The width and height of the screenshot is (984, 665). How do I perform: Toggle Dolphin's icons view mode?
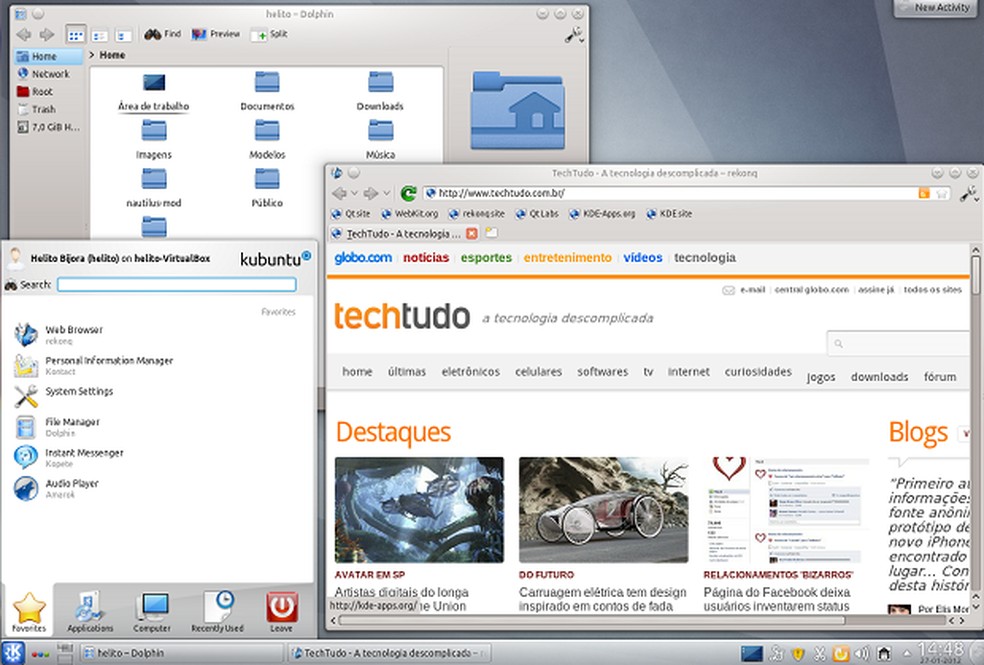tap(75, 33)
